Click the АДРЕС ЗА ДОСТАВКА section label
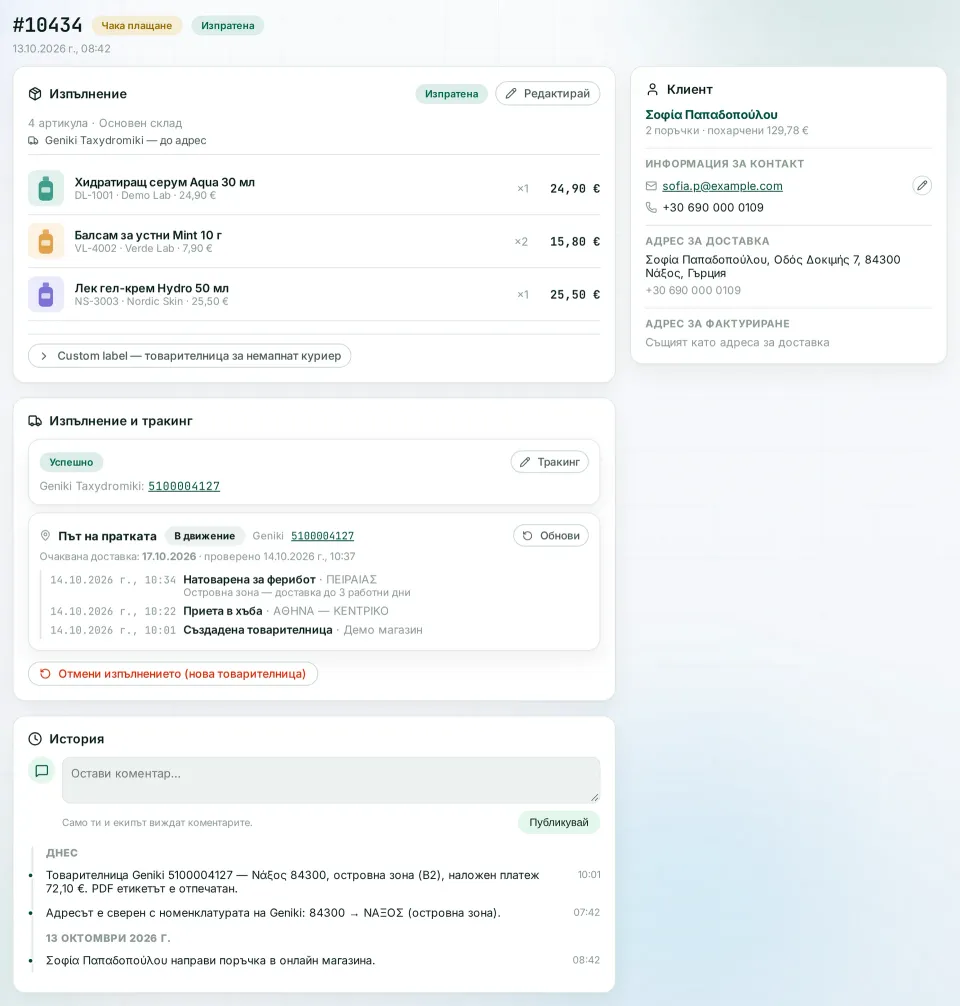This screenshot has width=960, height=1006. point(707,241)
